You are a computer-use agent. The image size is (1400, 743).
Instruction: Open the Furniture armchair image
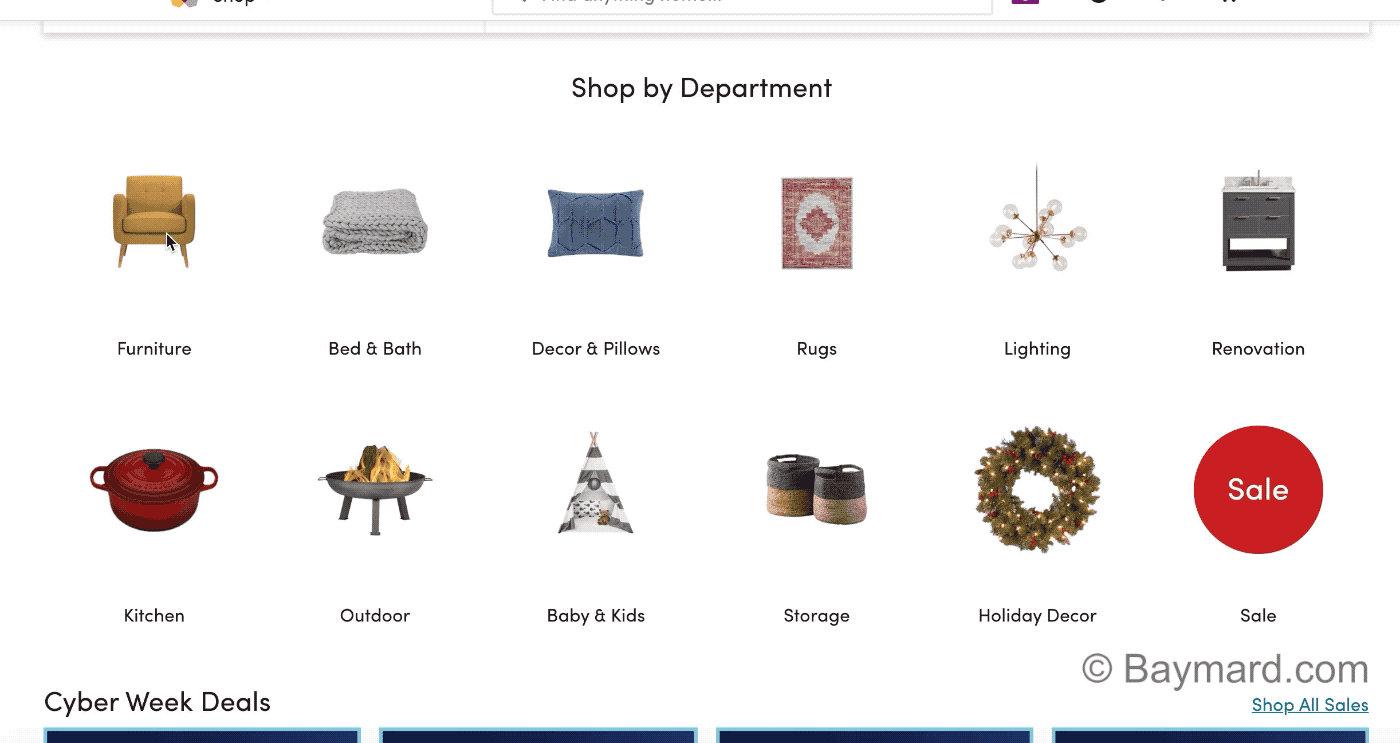point(154,221)
